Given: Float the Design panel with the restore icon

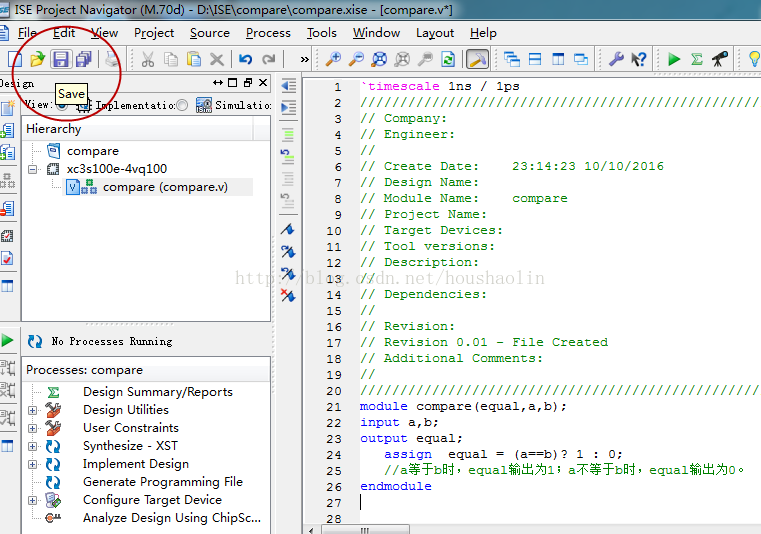Looking at the screenshot, I should tap(248, 83).
